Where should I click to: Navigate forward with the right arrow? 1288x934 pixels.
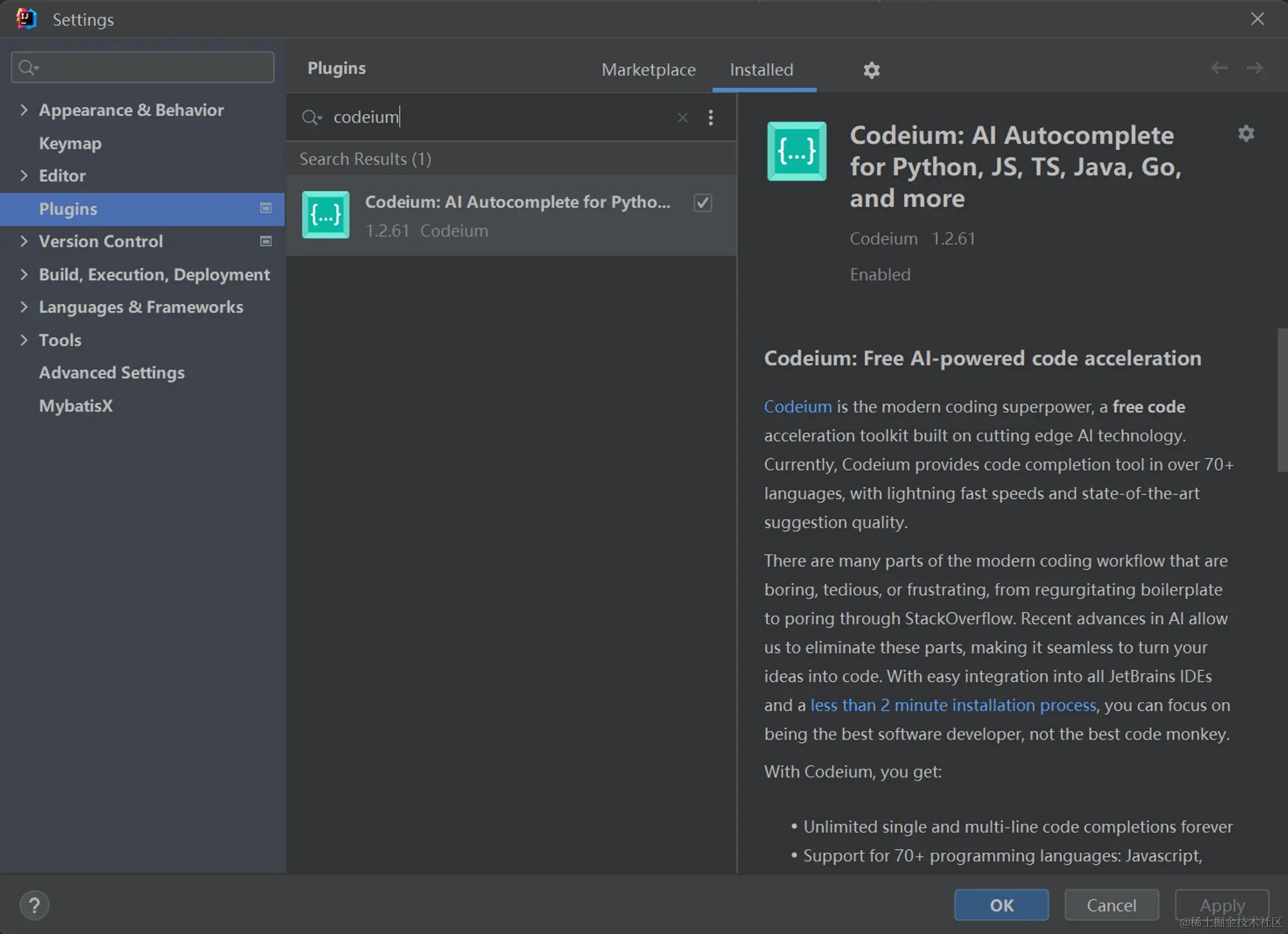[1255, 68]
